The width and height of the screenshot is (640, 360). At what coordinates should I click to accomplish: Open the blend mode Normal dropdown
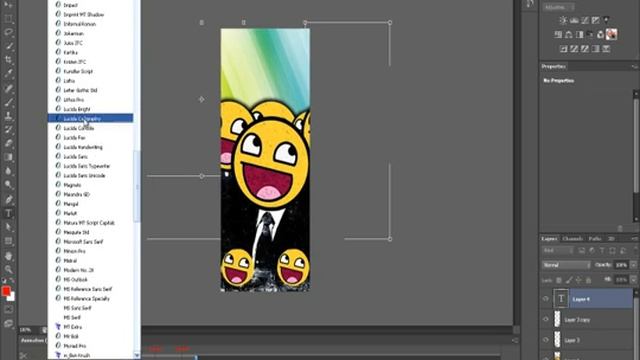(566, 265)
